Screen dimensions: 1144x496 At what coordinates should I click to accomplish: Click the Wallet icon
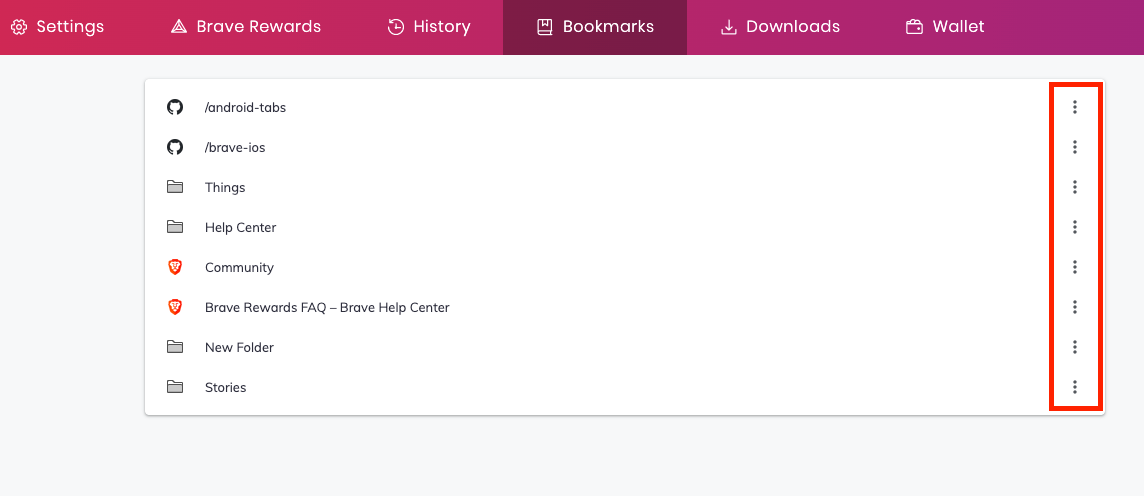[x=914, y=27]
